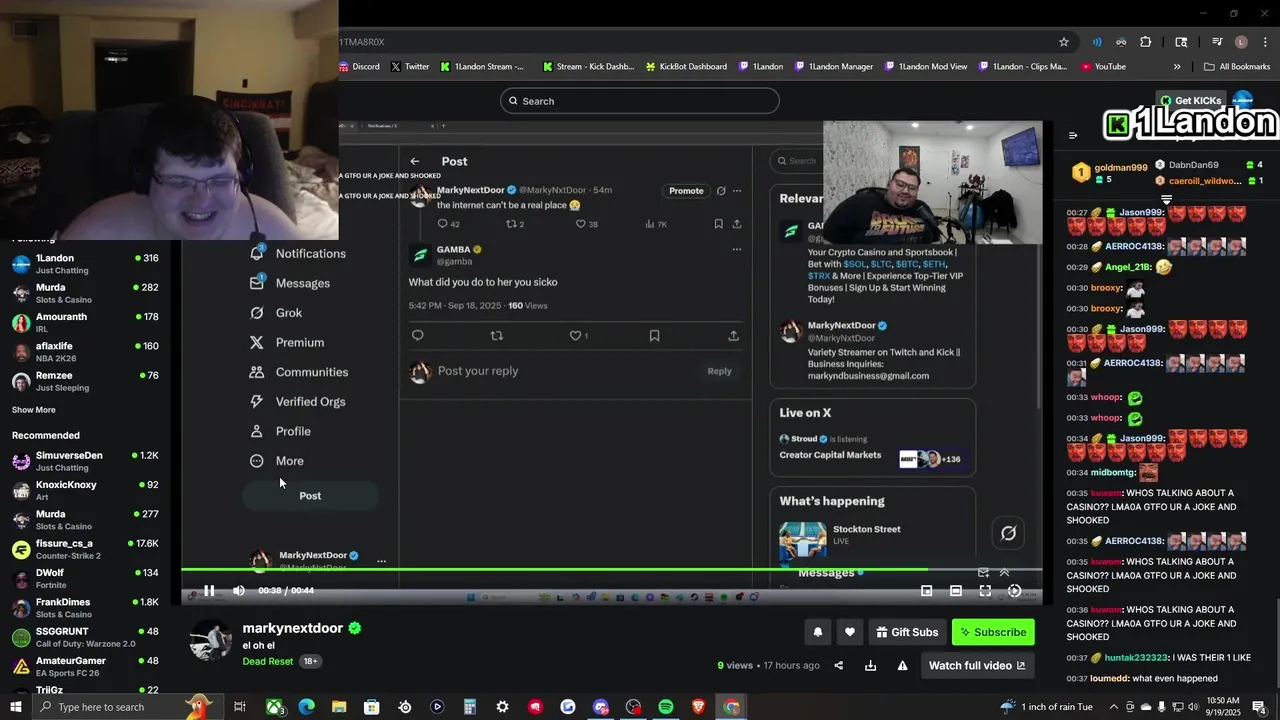Open DWolf recommended channel

click(x=85, y=578)
